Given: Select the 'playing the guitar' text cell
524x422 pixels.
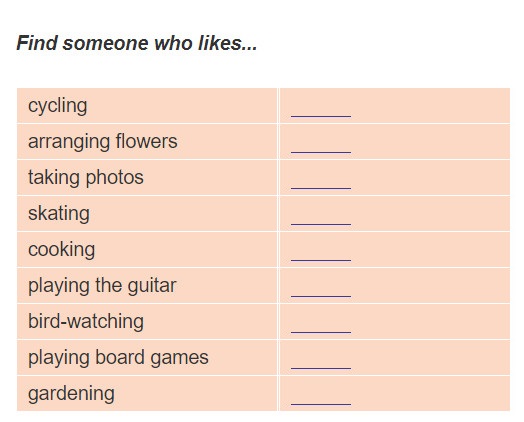Looking at the screenshot, I should coord(147,286).
